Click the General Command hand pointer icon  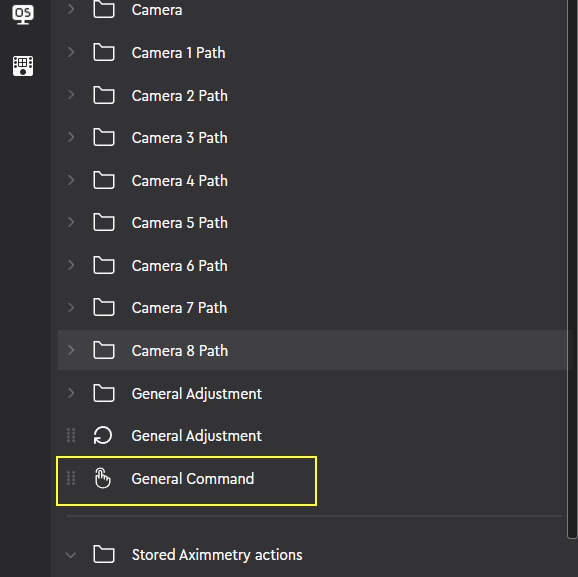pos(102,478)
